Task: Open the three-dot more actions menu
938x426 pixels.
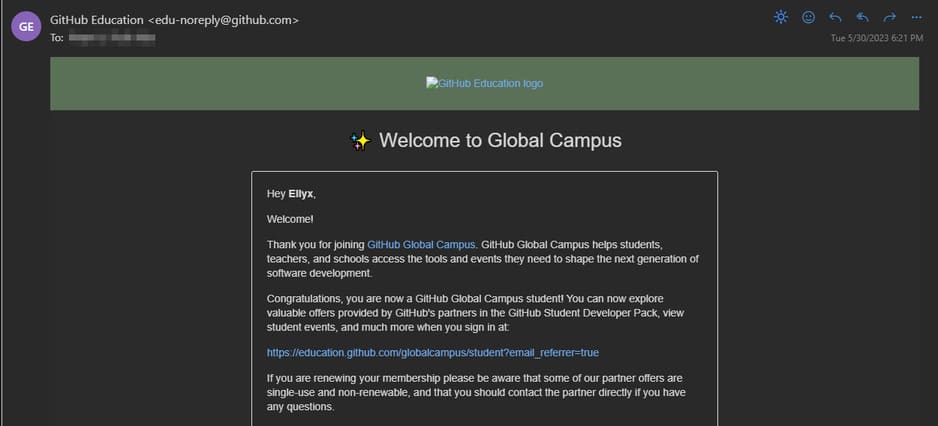Action: (916, 17)
